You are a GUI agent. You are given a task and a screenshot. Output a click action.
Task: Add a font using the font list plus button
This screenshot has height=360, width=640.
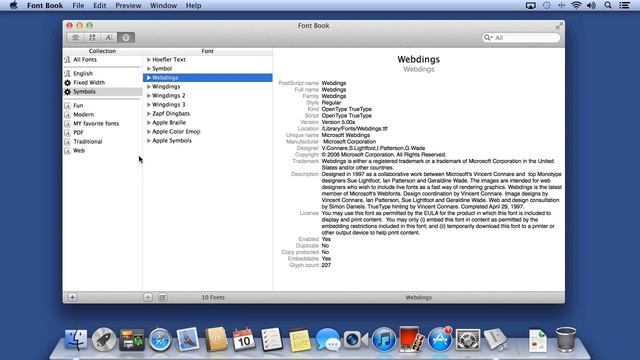click(148, 297)
